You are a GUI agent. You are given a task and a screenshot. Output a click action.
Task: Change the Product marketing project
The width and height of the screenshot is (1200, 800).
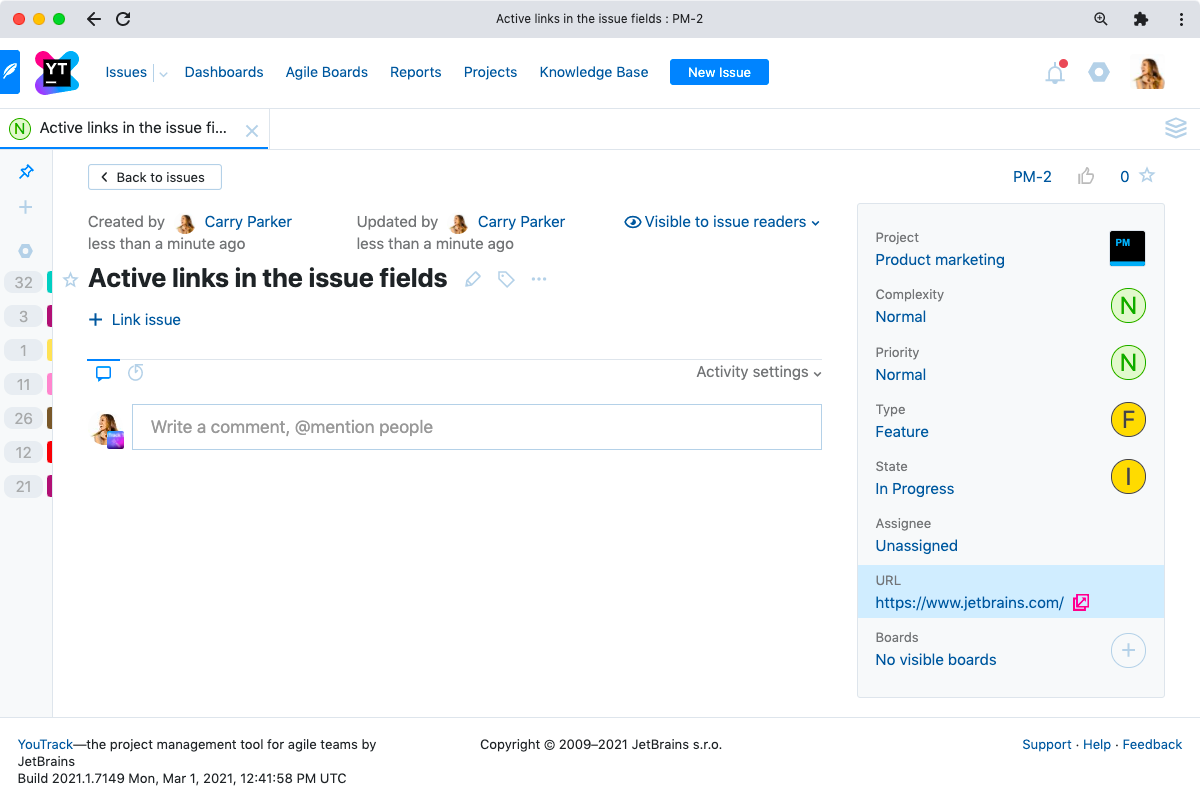[940, 260]
